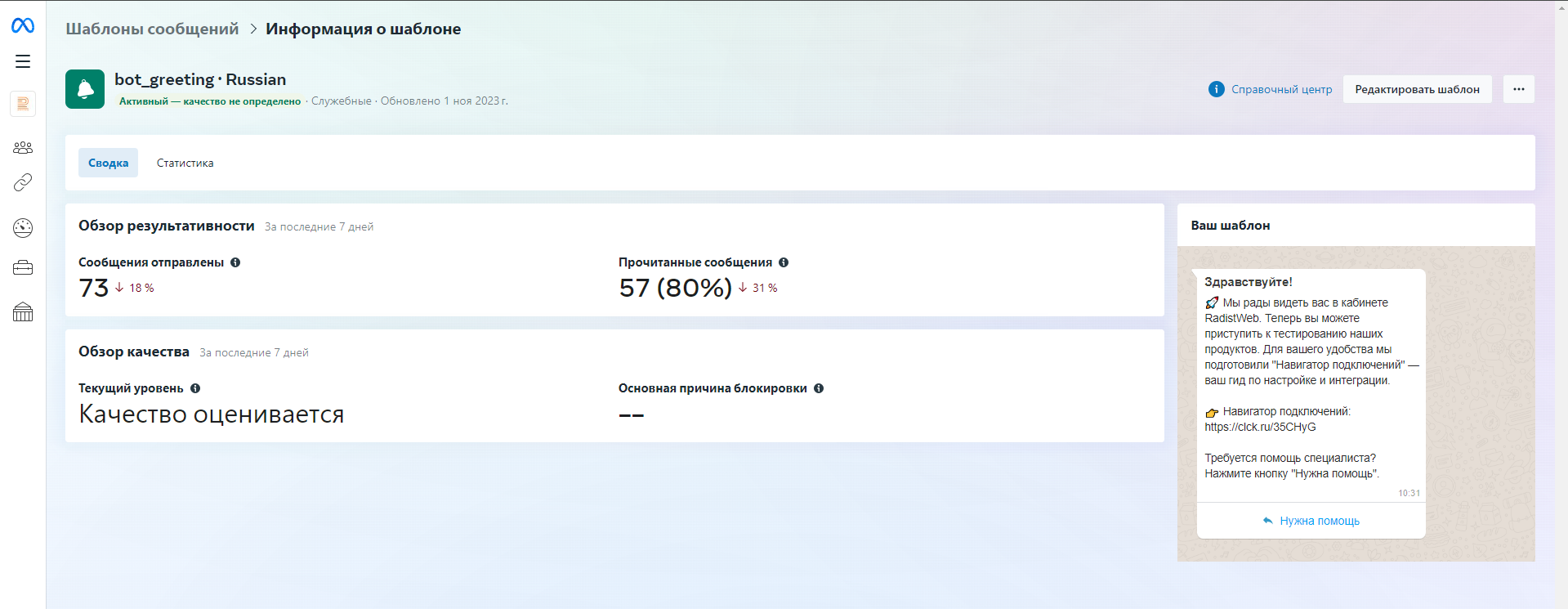
Task: Click Редактировать шаблон button
Action: click(x=1417, y=89)
